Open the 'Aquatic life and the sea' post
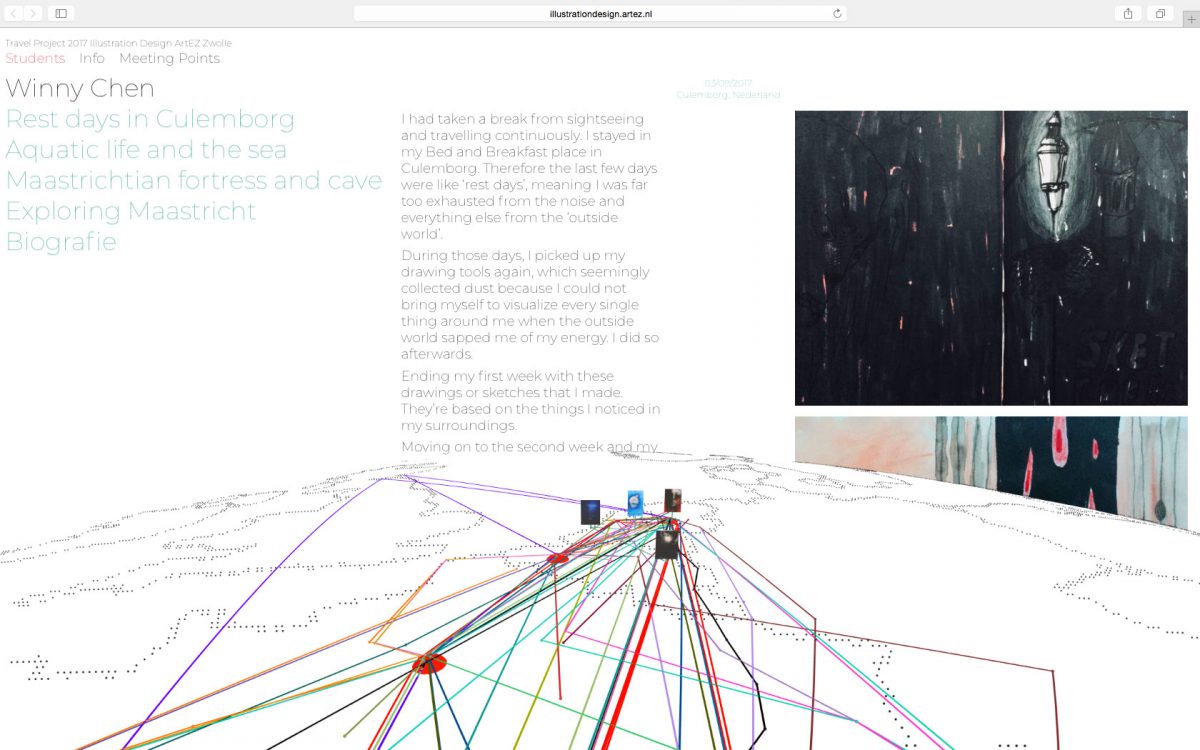 click(146, 150)
